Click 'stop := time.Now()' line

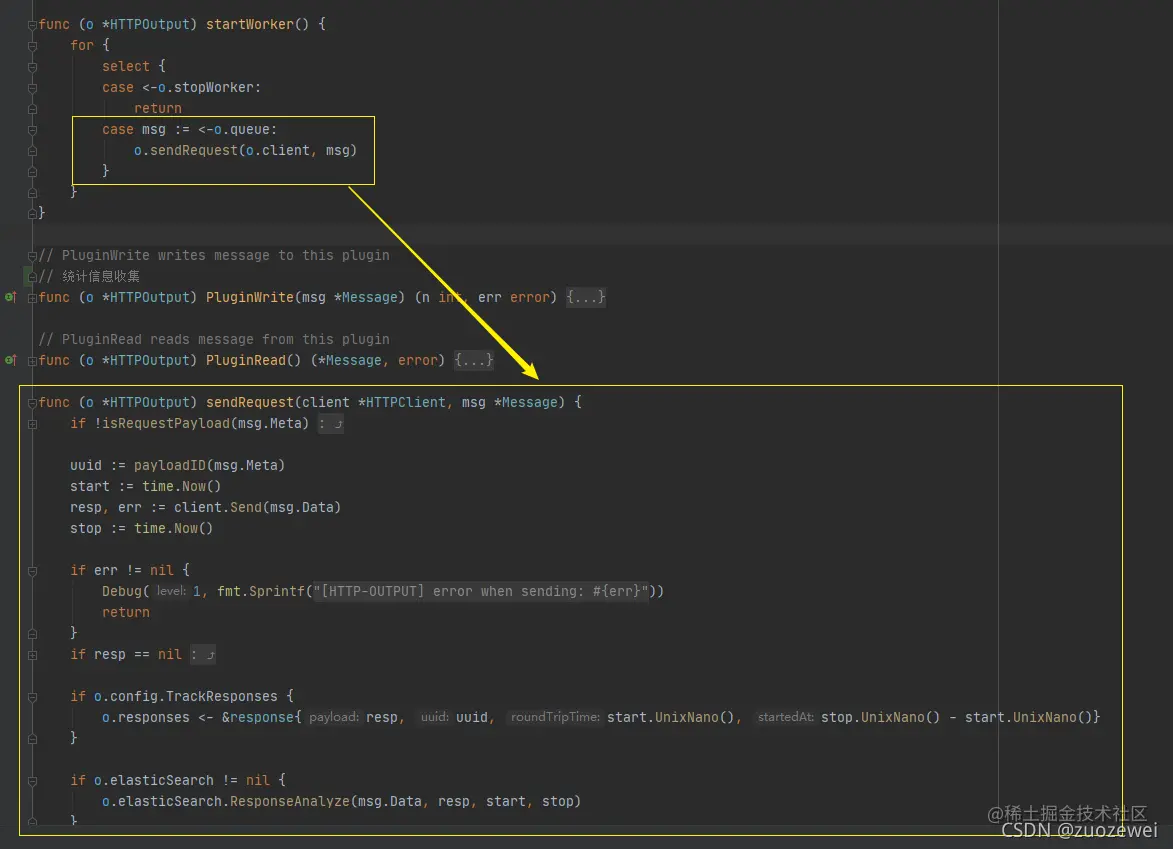tap(141, 527)
